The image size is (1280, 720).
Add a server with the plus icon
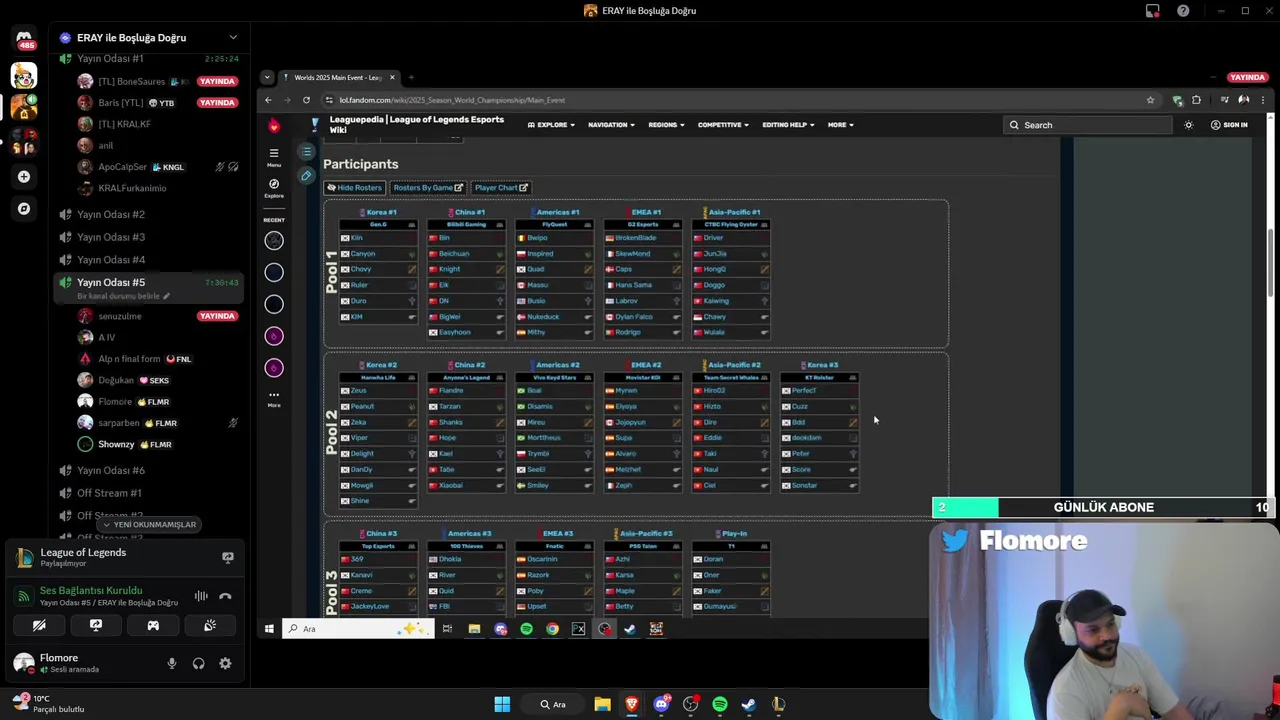[24, 176]
